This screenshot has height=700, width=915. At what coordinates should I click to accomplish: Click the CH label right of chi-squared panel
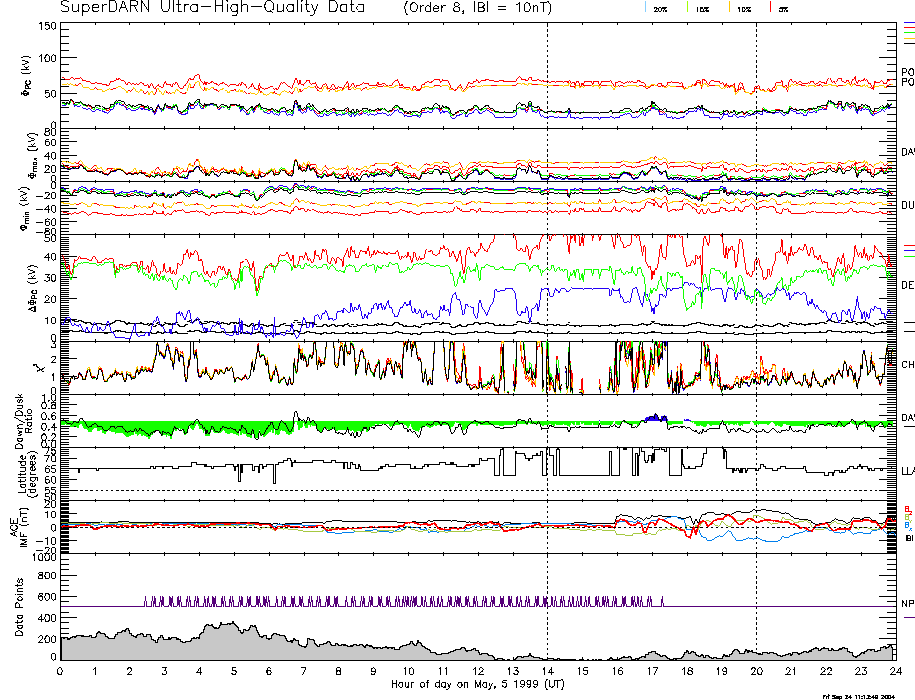pos(907,365)
